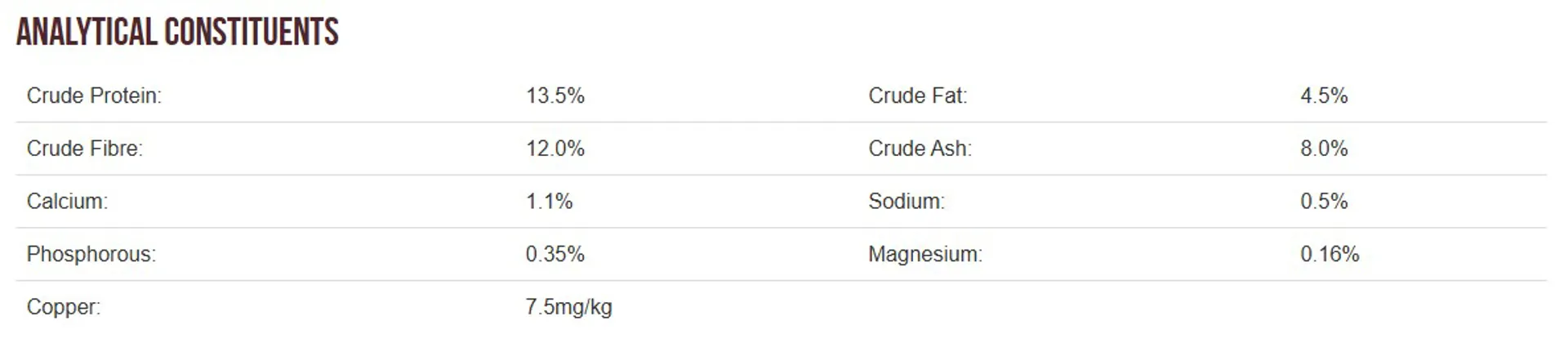Click the 12.0% crude fibre value
Screen dimensions: 1568x338
pos(555,149)
